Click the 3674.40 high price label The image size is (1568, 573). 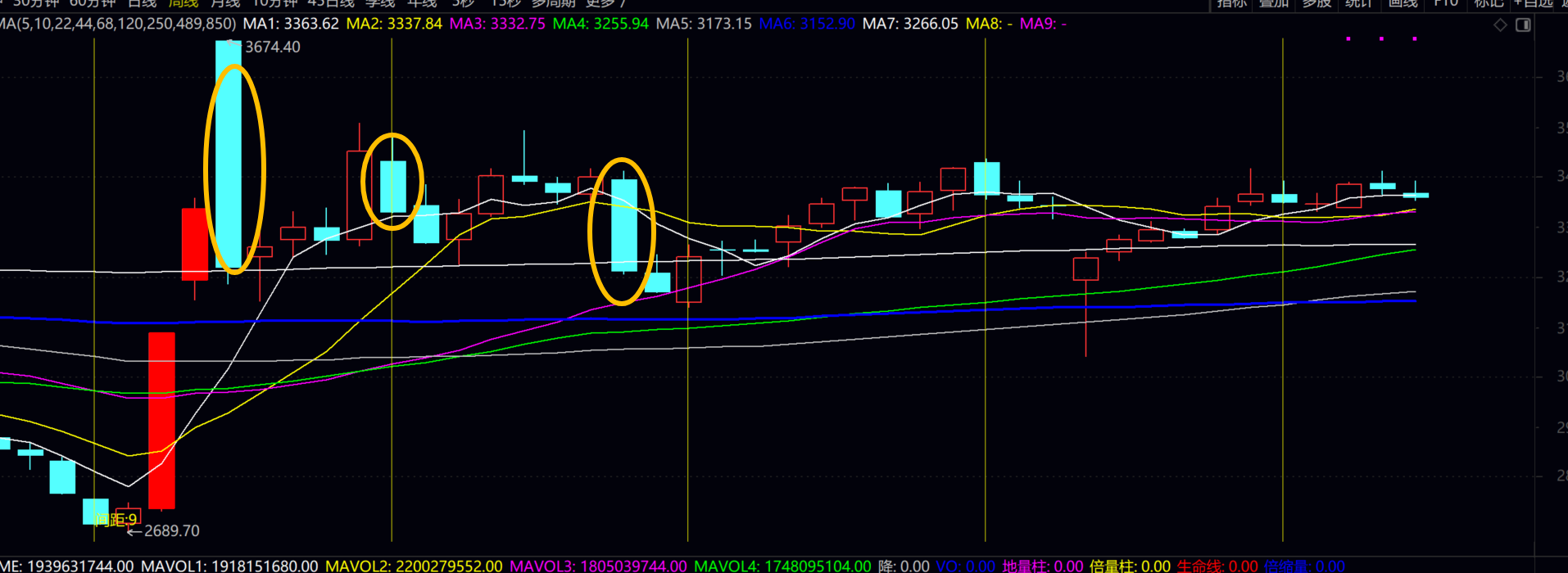pyautogui.click(x=272, y=47)
